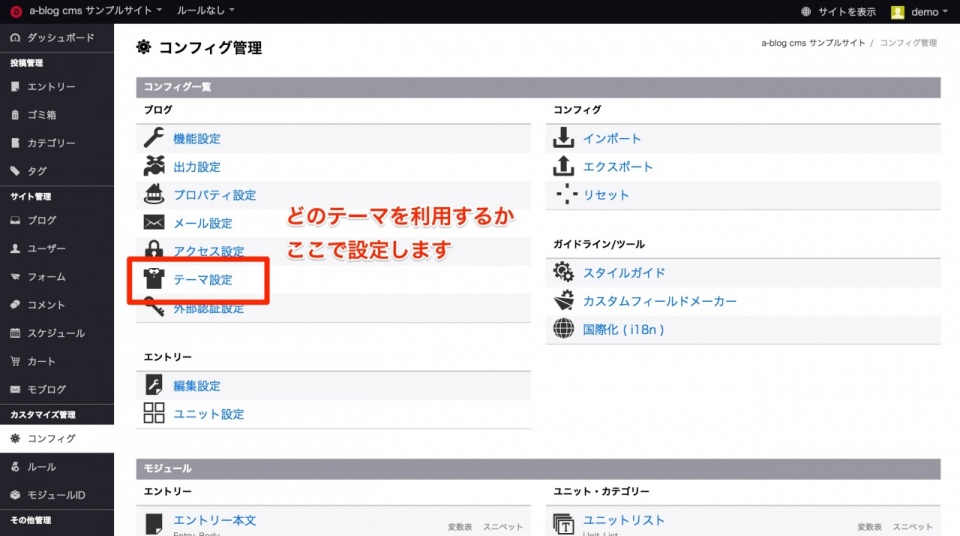Open モジュールID in the sidebar
Screen dimensions: 960x536
[57, 495]
